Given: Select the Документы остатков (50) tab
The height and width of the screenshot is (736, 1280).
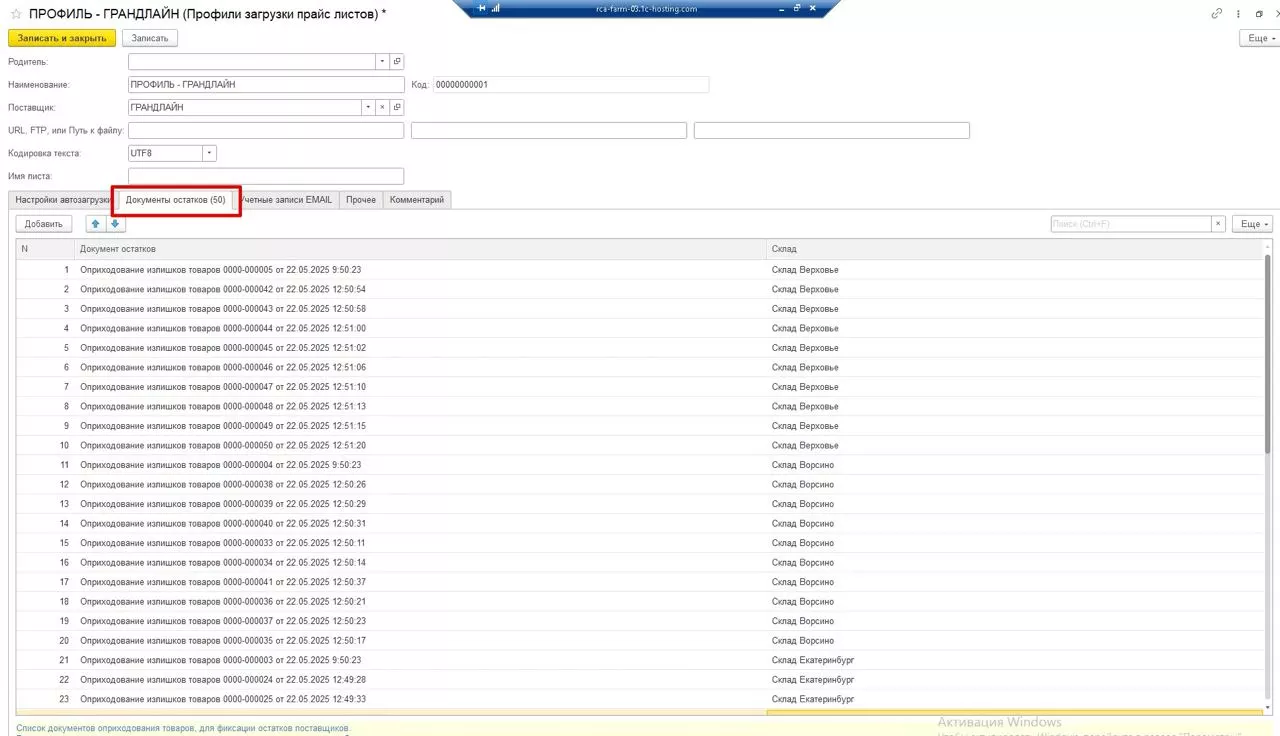Looking at the screenshot, I should coord(175,200).
